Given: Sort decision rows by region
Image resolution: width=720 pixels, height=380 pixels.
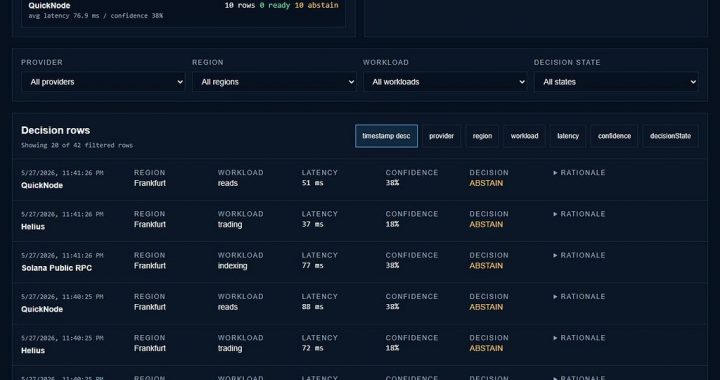Looking at the screenshot, I should tap(482, 136).
